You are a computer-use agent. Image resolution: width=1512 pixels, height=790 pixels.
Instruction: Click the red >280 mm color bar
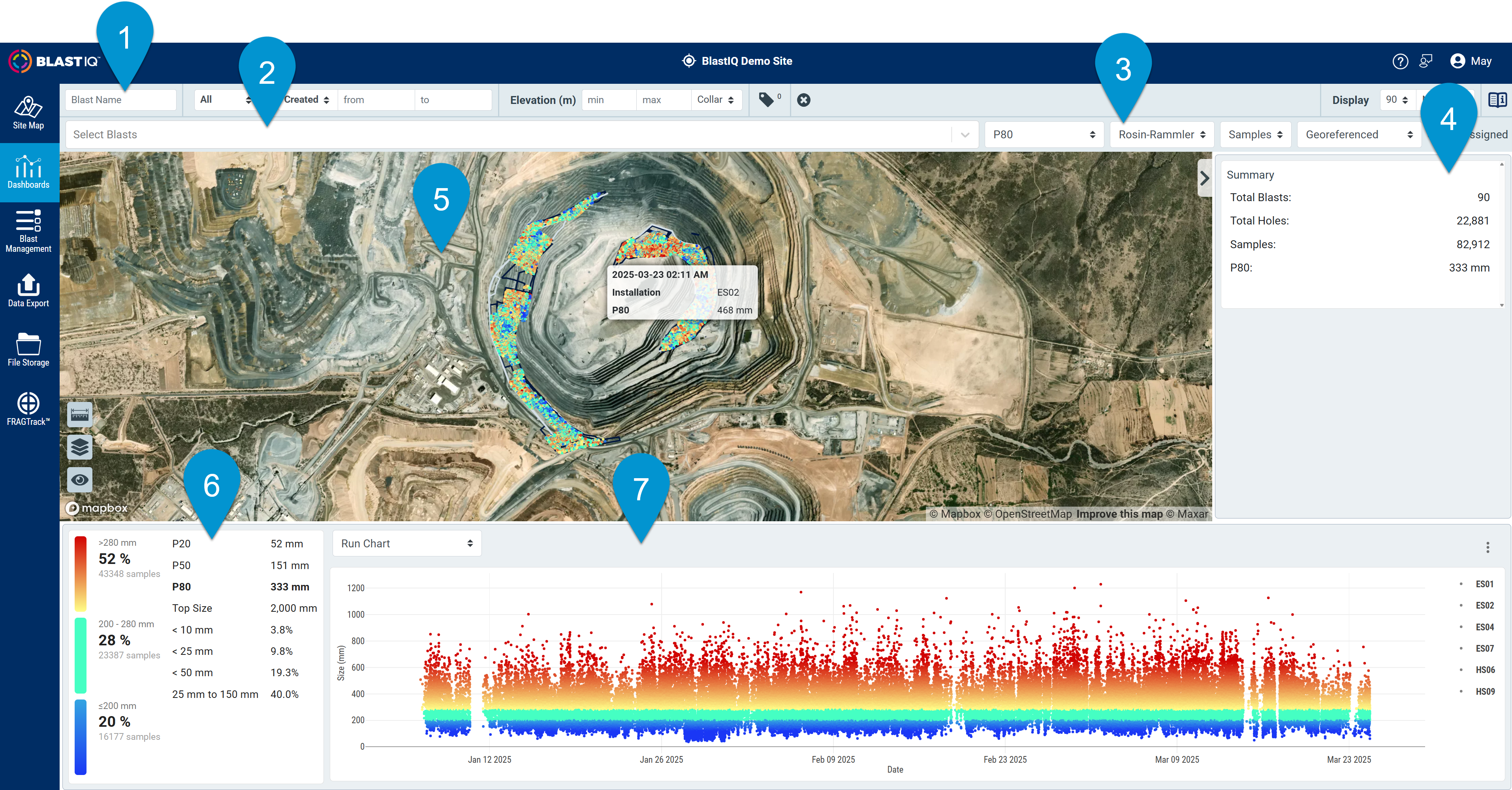click(x=81, y=575)
